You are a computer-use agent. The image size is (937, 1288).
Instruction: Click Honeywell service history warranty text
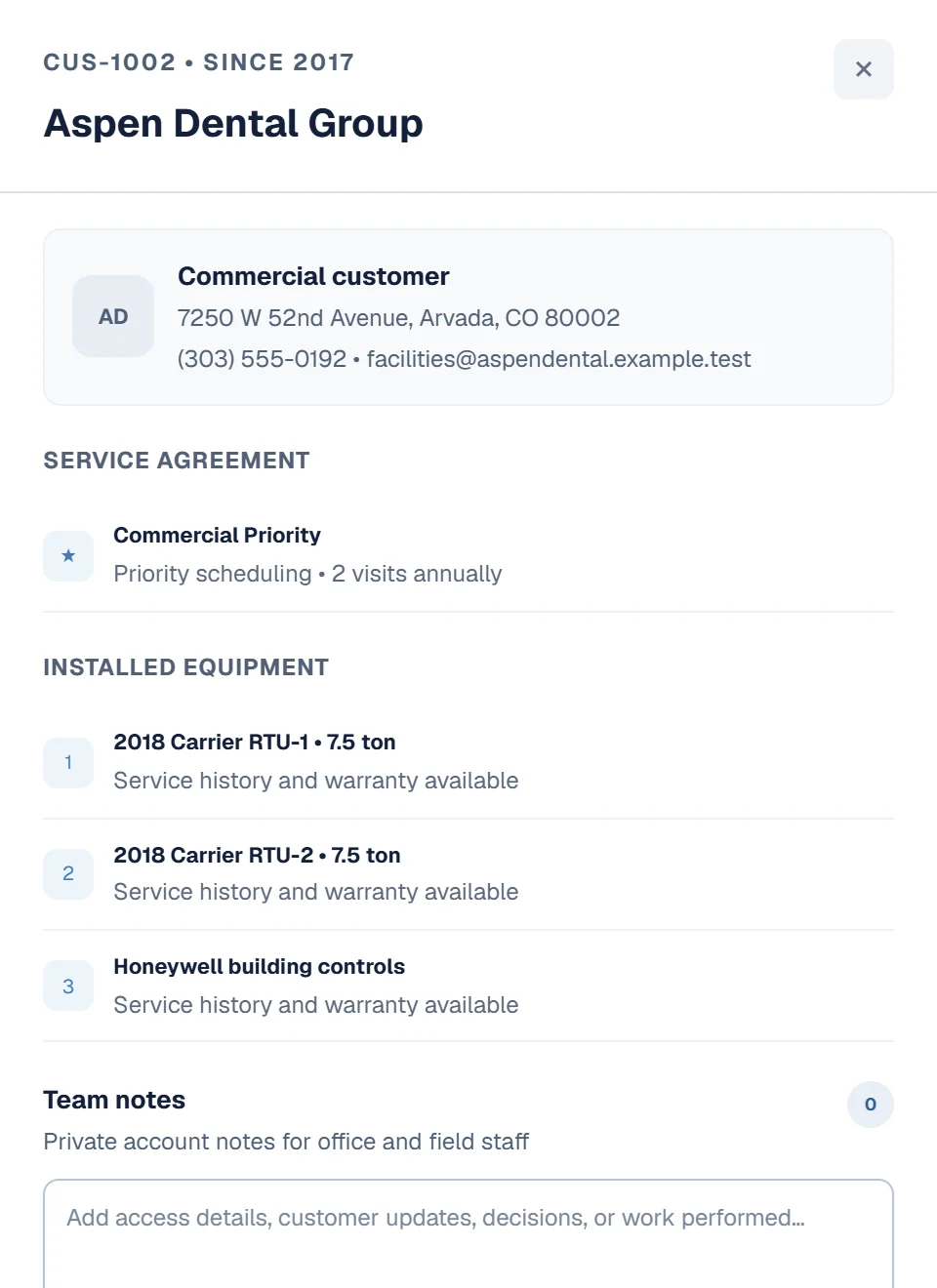pos(315,1005)
